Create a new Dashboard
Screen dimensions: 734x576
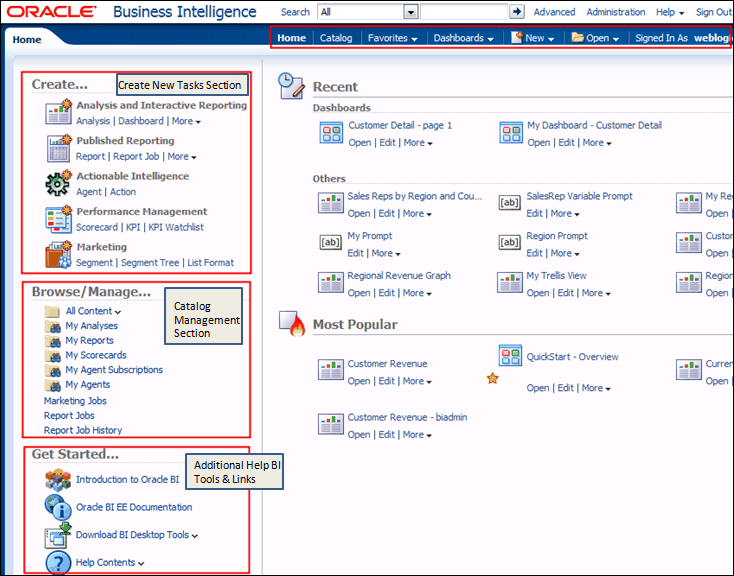pos(141,121)
